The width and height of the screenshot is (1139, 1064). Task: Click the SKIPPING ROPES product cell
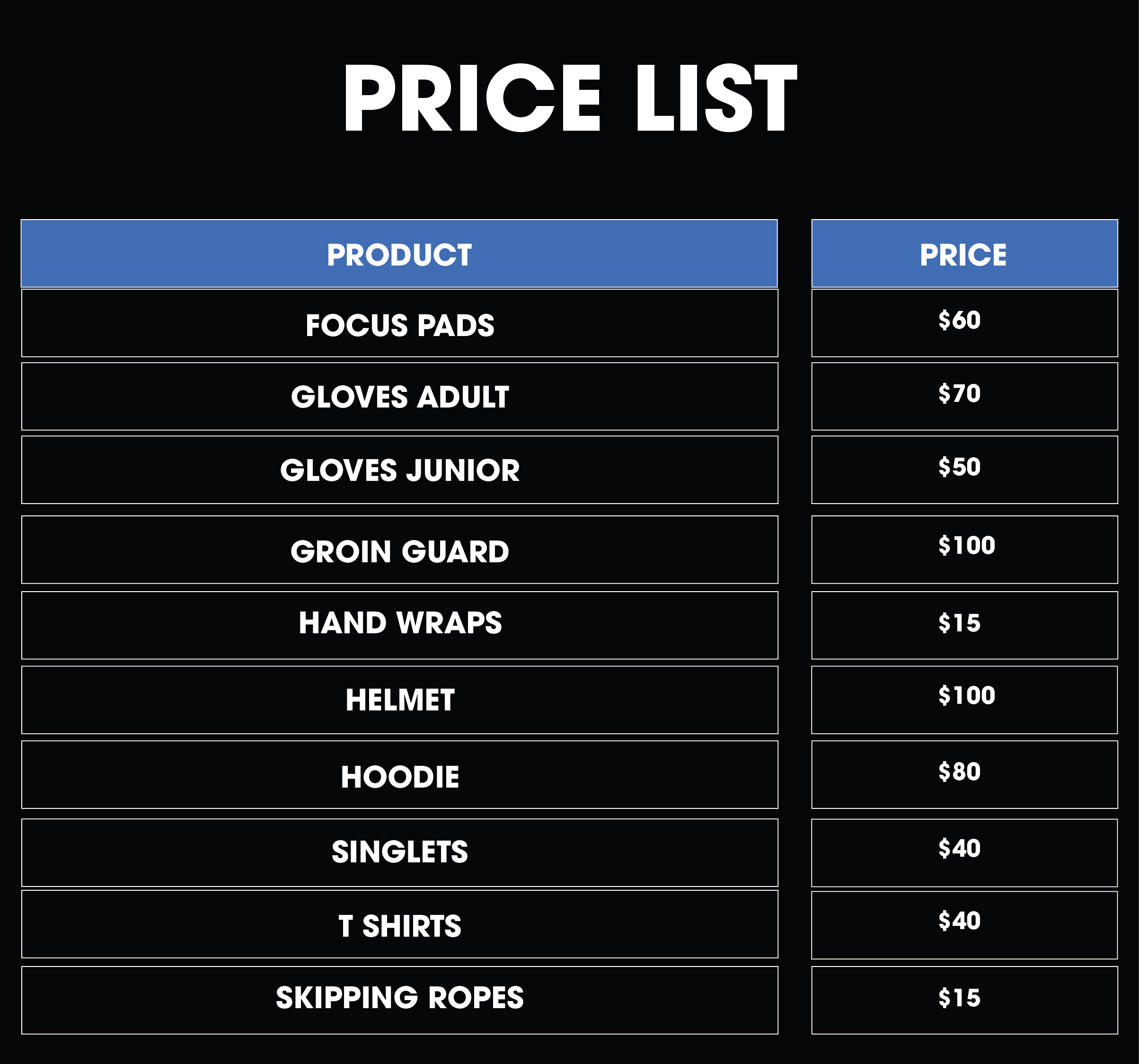(x=399, y=1001)
